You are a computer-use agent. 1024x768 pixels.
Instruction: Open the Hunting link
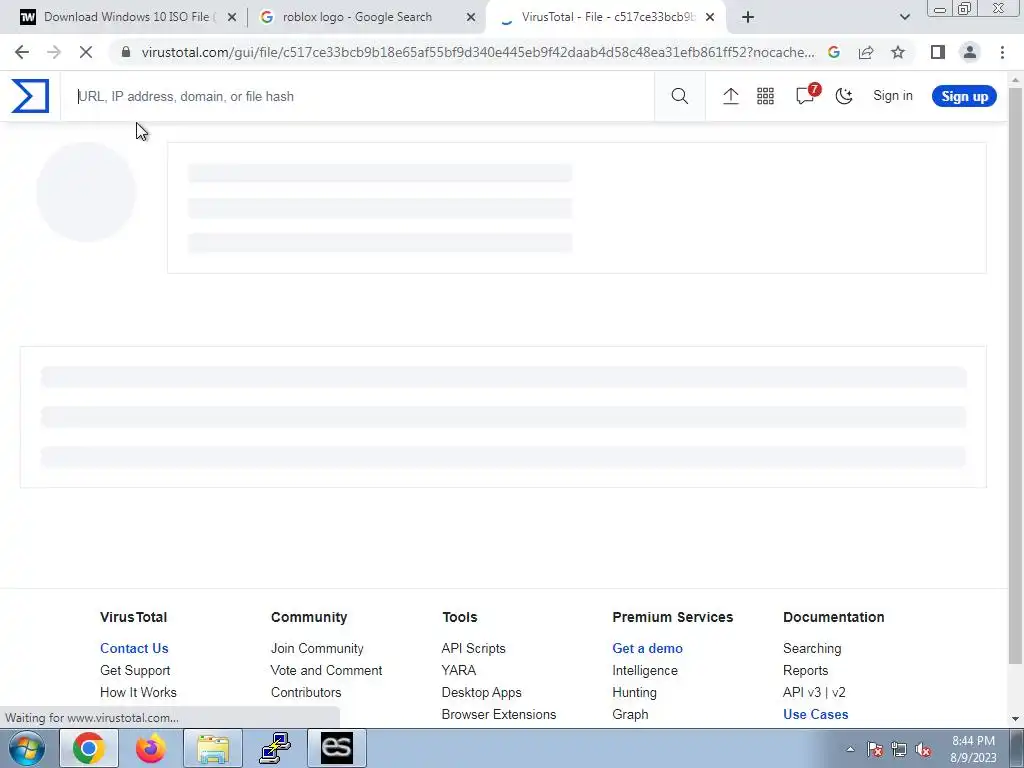click(x=634, y=692)
